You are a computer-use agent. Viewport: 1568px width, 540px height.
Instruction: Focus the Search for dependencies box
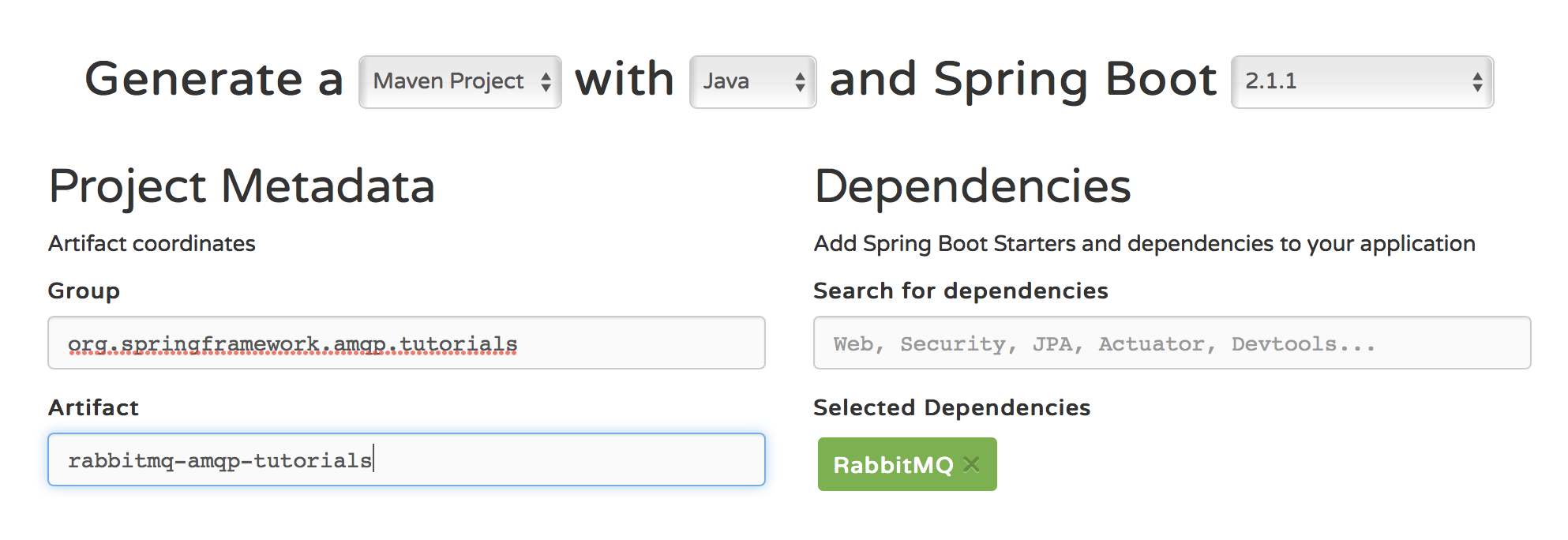click(1172, 343)
